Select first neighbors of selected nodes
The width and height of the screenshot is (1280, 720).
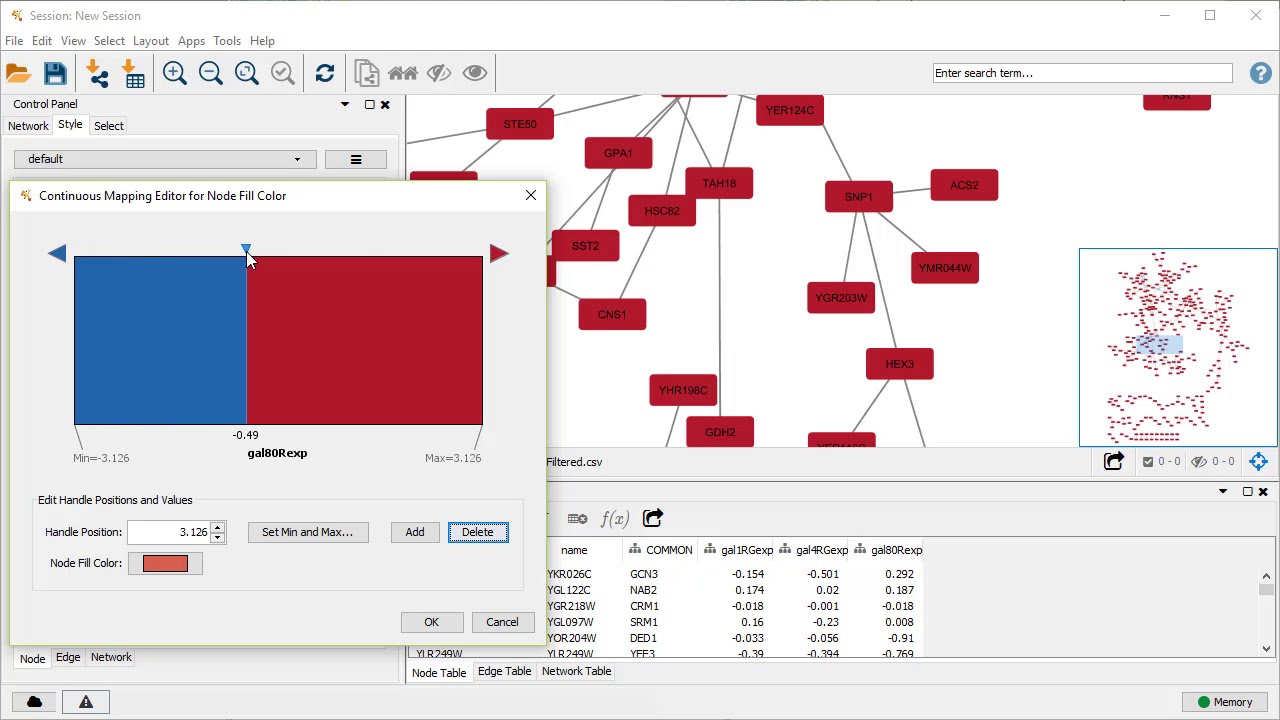point(403,73)
